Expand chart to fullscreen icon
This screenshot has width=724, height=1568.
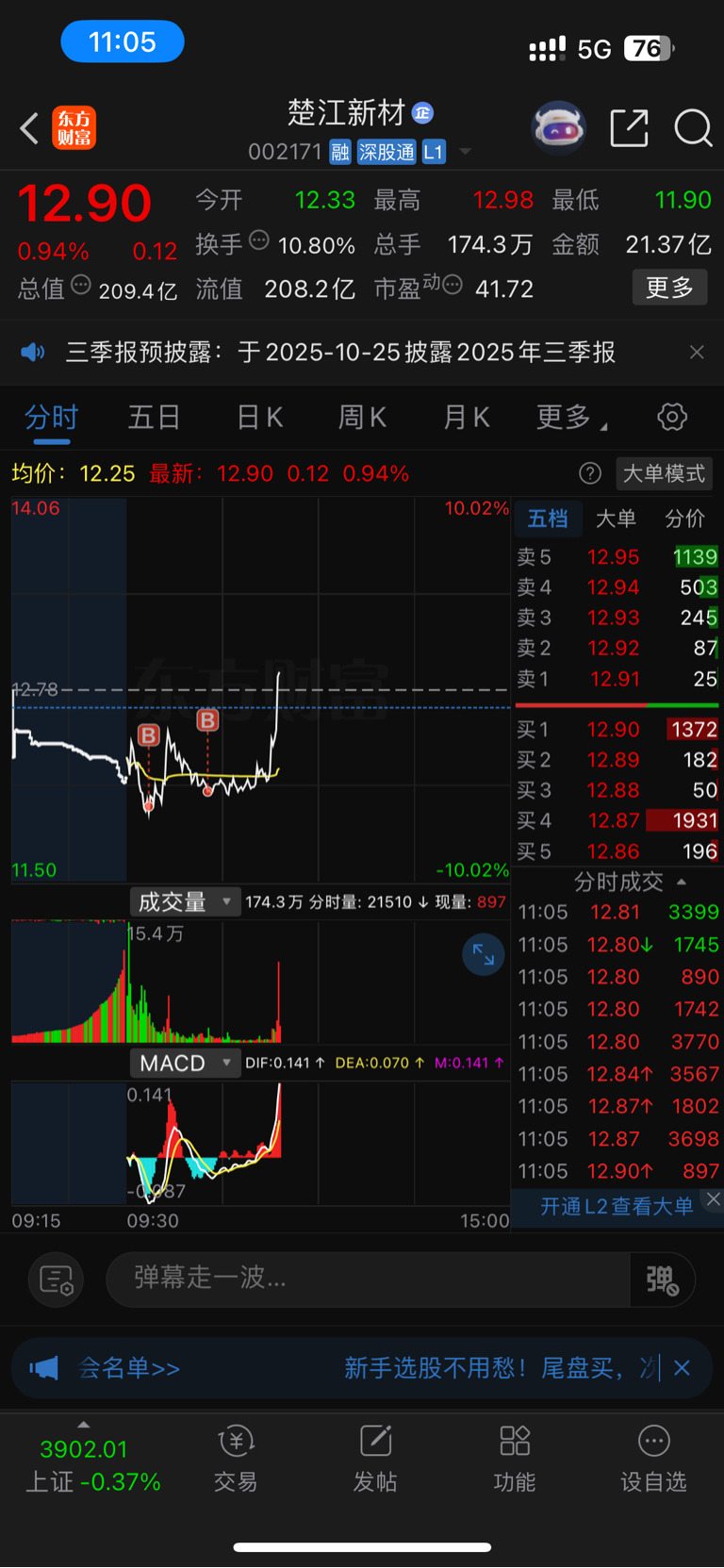[x=484, y=954]
